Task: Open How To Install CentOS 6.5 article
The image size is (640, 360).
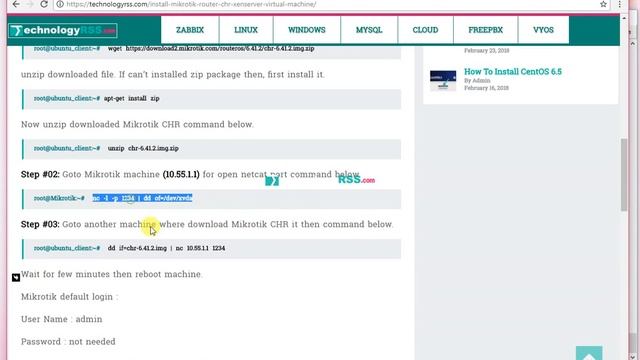Action: (513, 71)
